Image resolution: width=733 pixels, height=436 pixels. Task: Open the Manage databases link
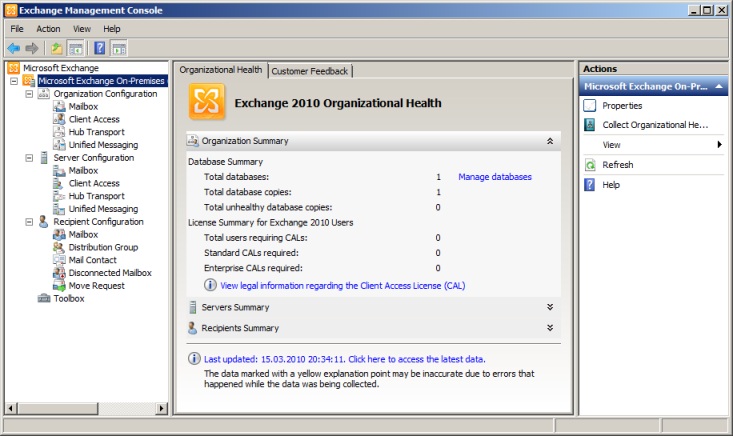point(495,177)
